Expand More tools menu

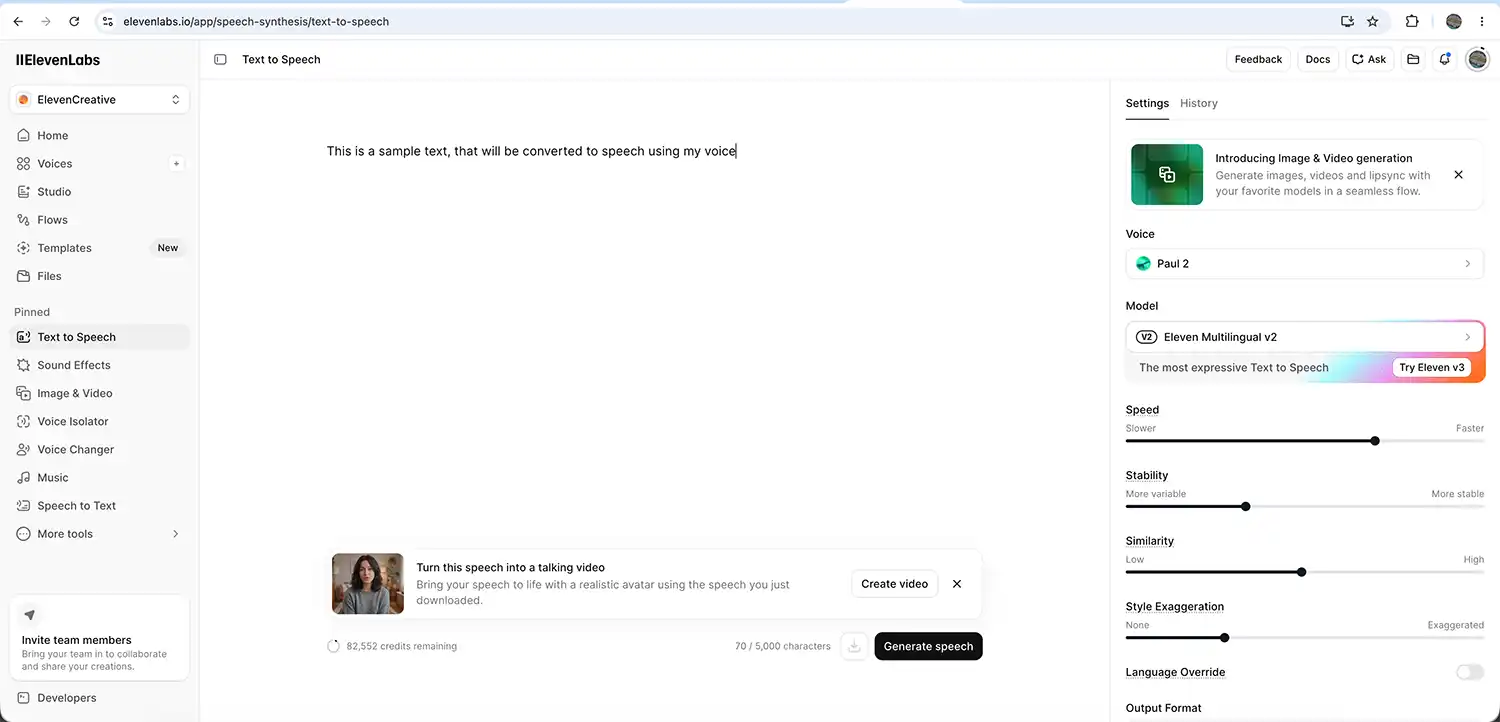99,534
